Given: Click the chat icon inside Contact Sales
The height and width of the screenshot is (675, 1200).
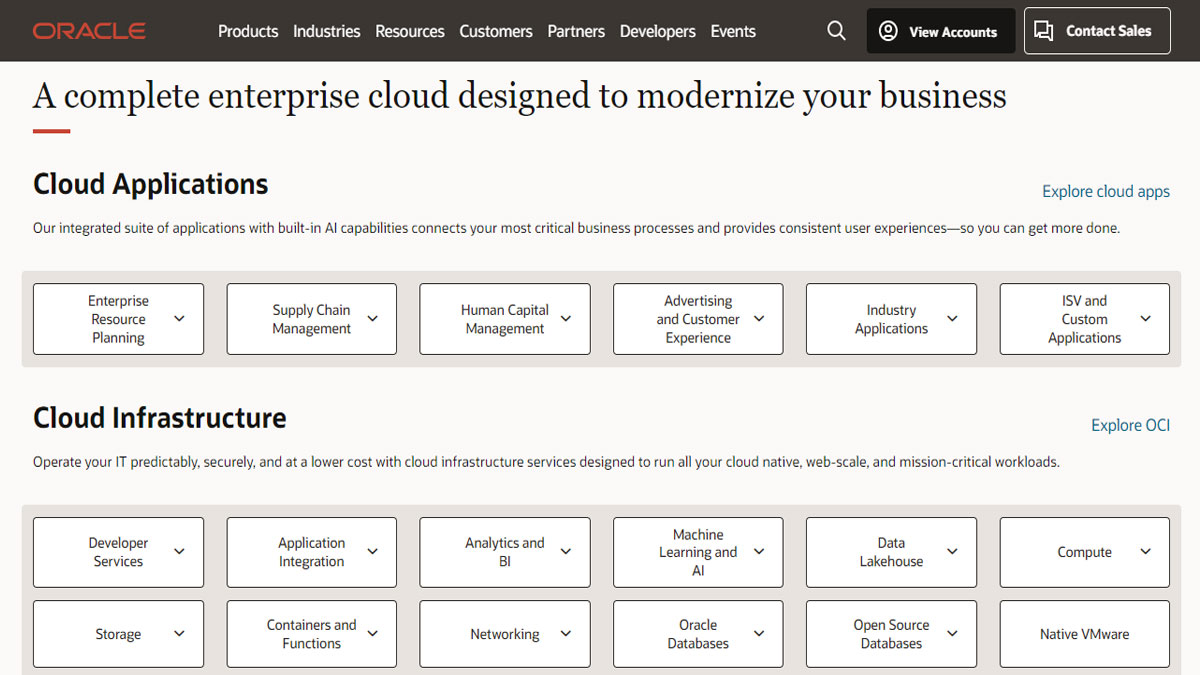Looking at the screenshot, I should pos(1044,31).
